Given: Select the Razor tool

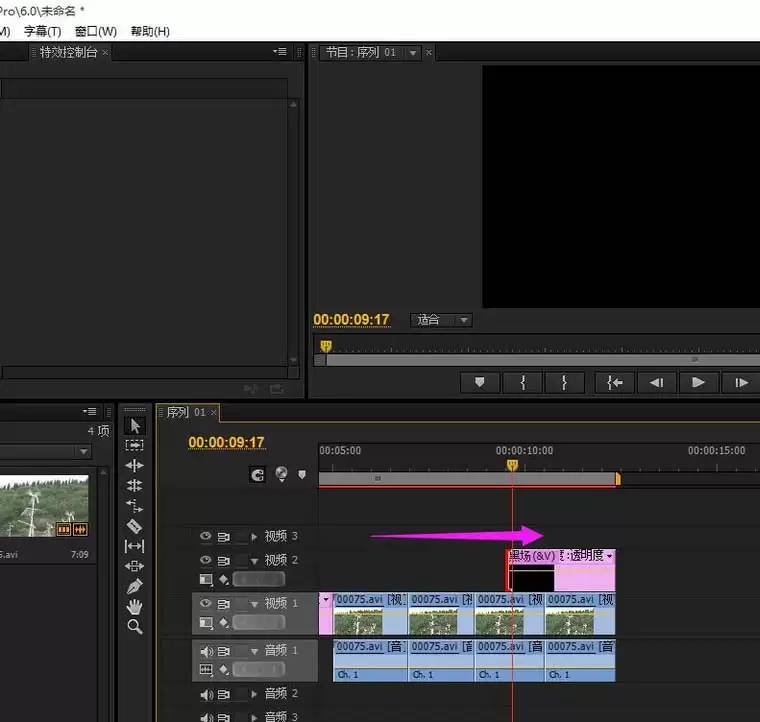Looking at the screenshot, I should click(135, 526).
